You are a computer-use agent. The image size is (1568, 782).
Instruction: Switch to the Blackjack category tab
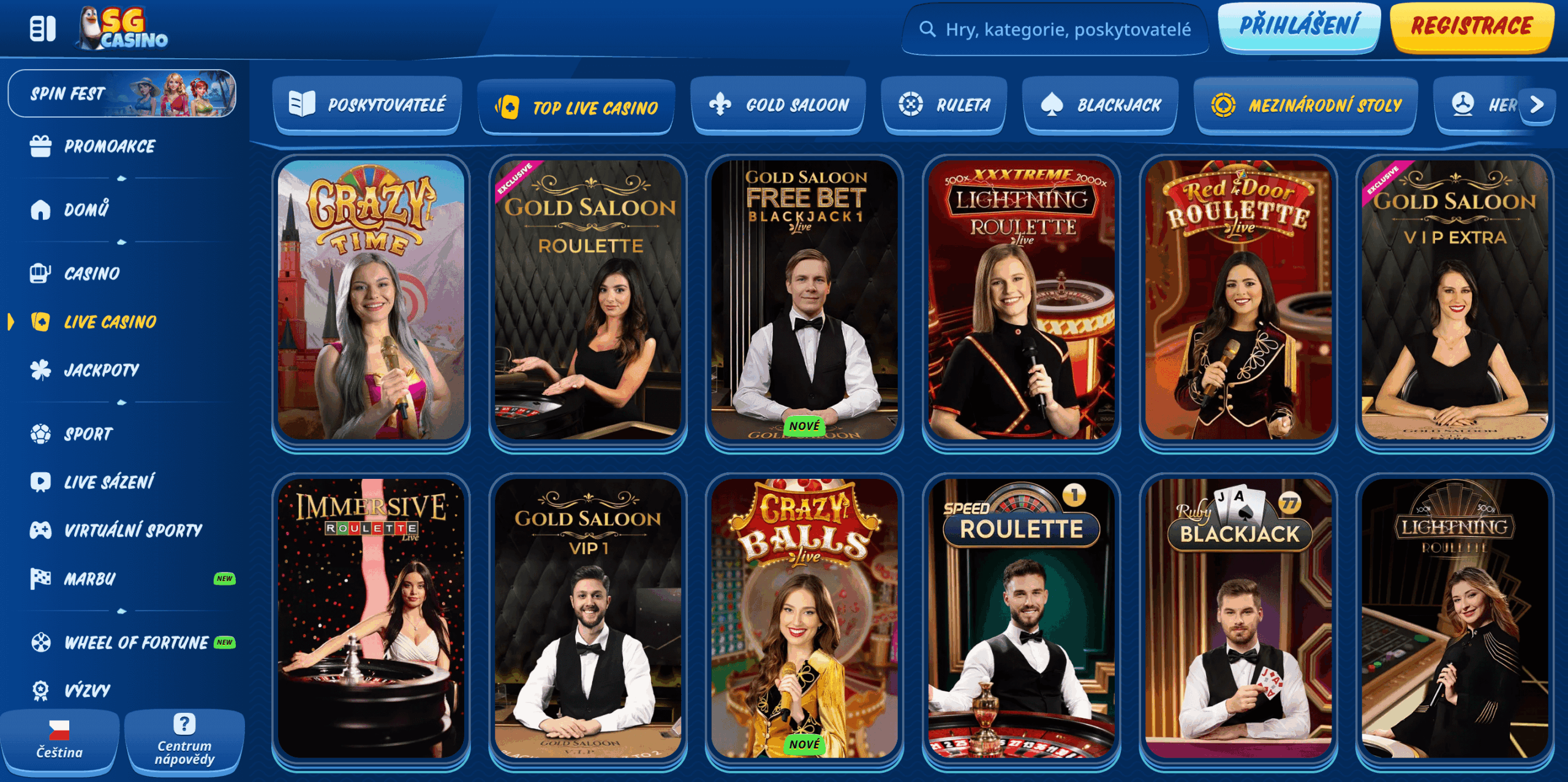point(1101,105)
